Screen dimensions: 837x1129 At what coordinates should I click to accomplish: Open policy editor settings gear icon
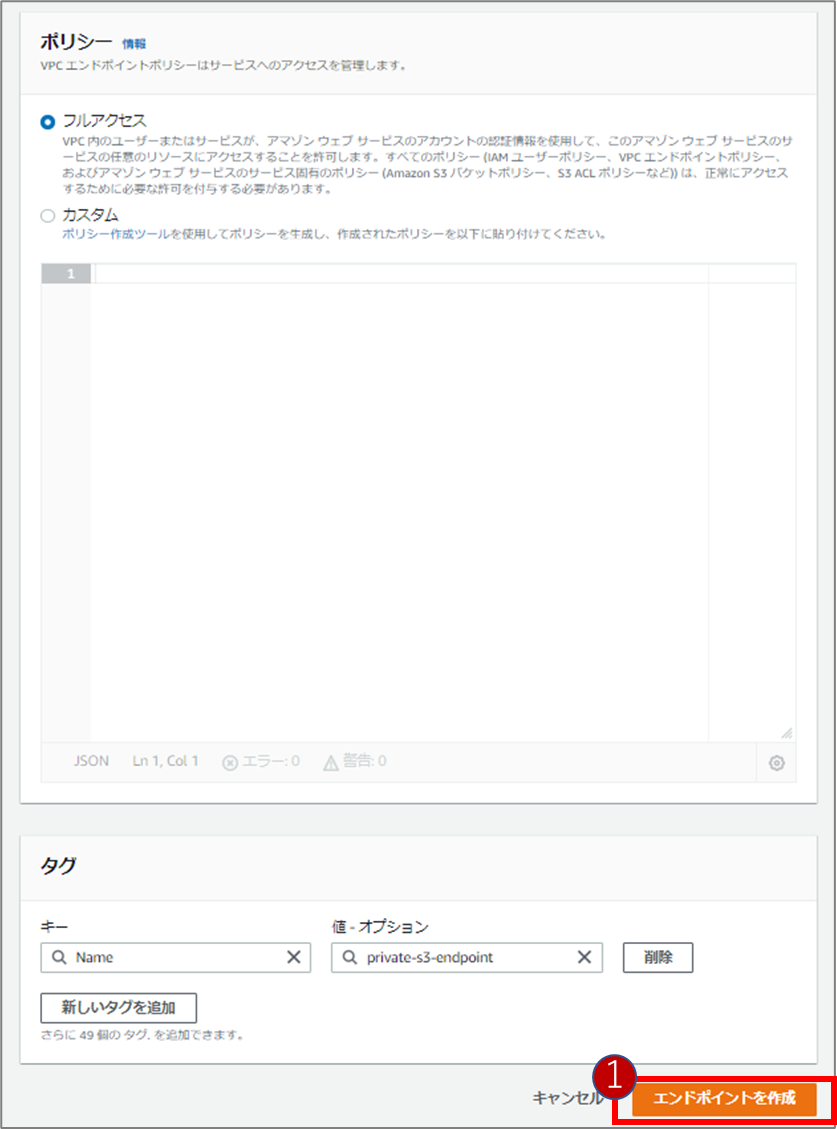[776, 763]
